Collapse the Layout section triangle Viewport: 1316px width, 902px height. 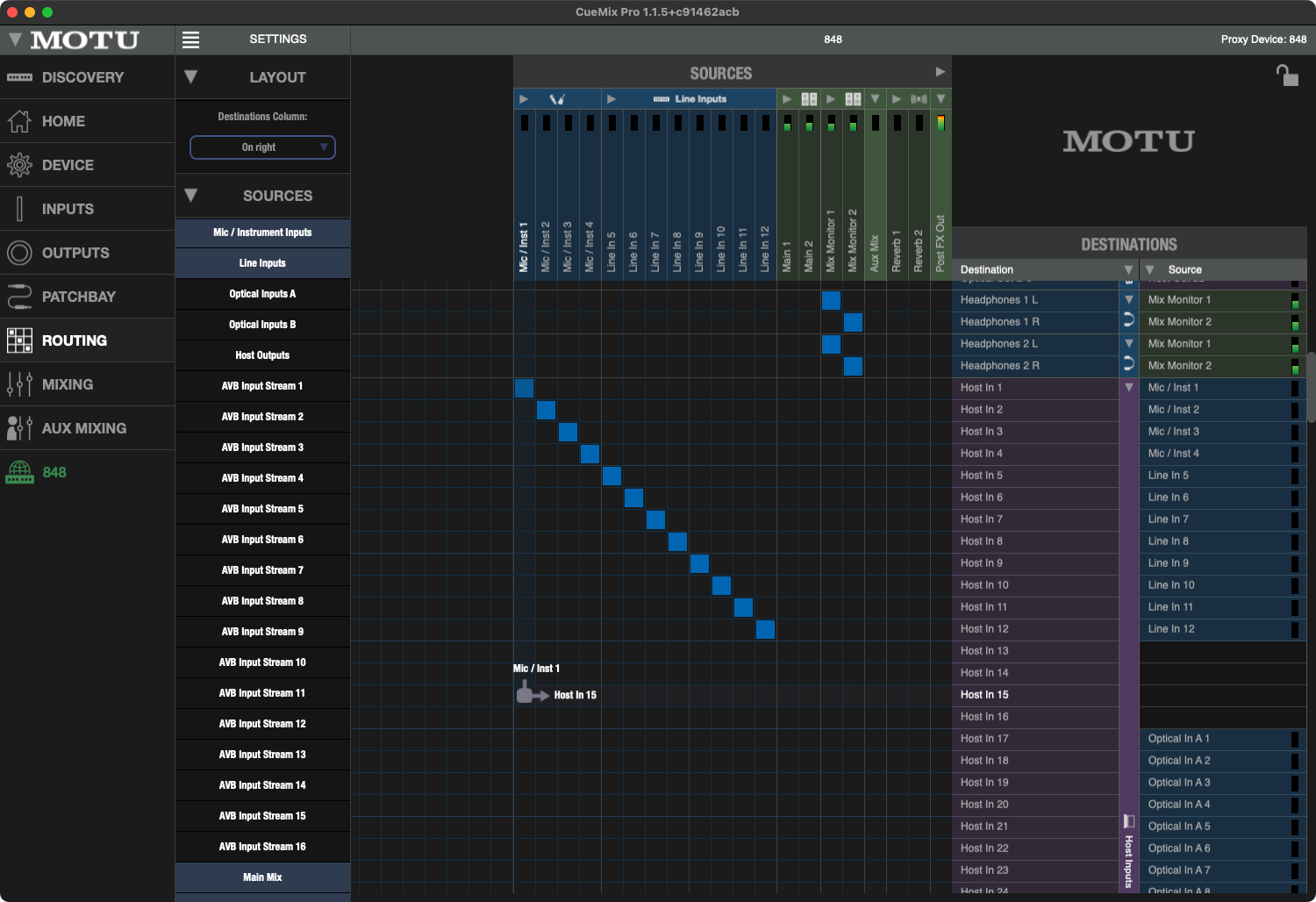point(190,77)
